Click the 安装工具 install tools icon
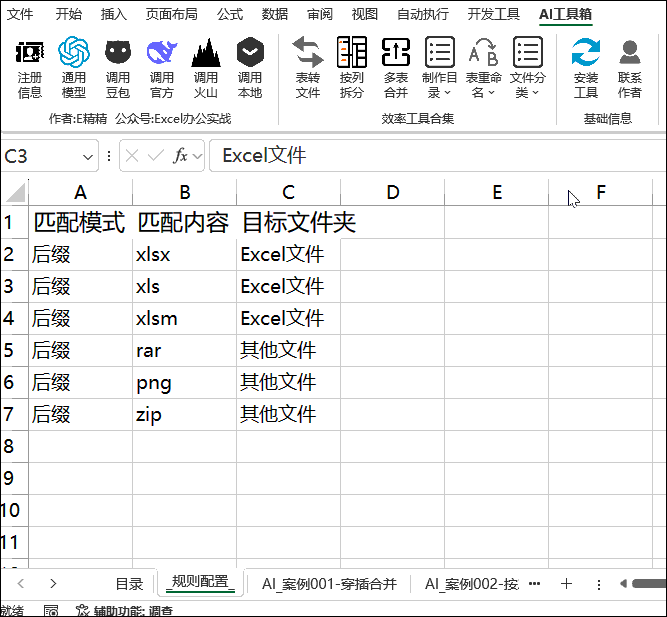This screenshot has width=667, height=617. tap(586, 66)
